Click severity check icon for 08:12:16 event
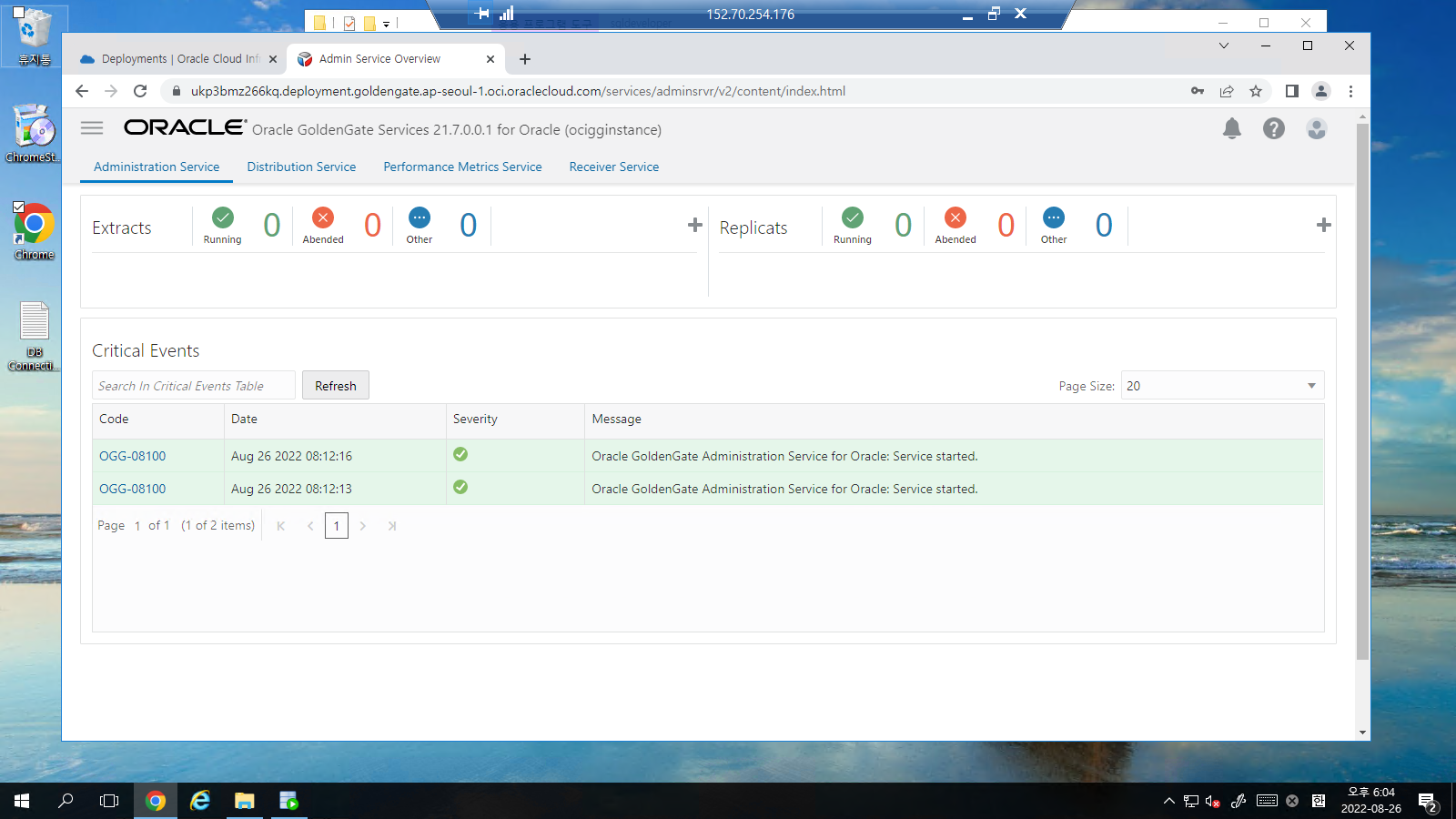The height and width of the screenshot is (819, 1456). click(460, 454)
